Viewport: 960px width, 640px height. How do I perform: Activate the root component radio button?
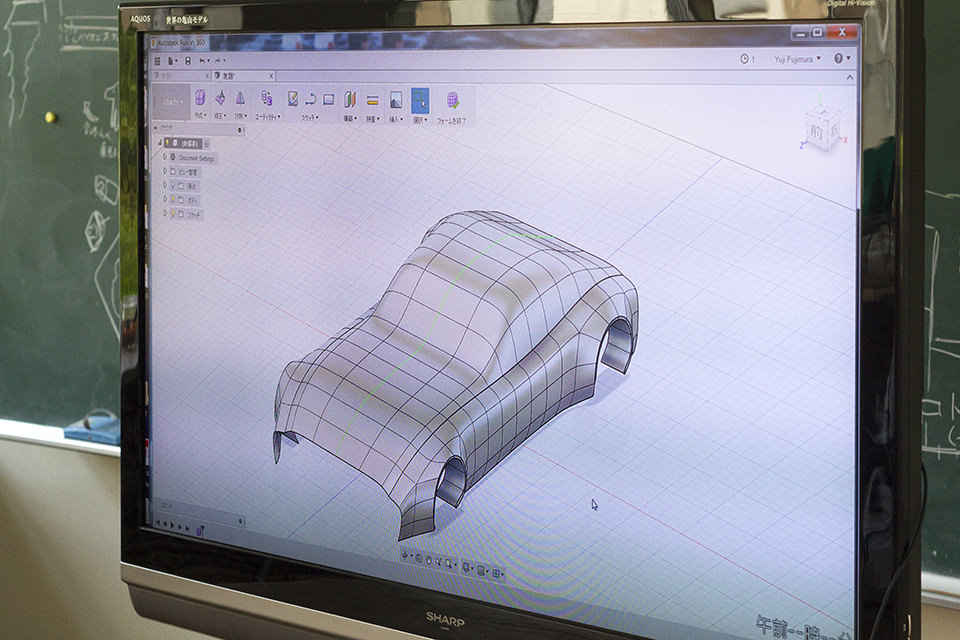click(206, 144)
